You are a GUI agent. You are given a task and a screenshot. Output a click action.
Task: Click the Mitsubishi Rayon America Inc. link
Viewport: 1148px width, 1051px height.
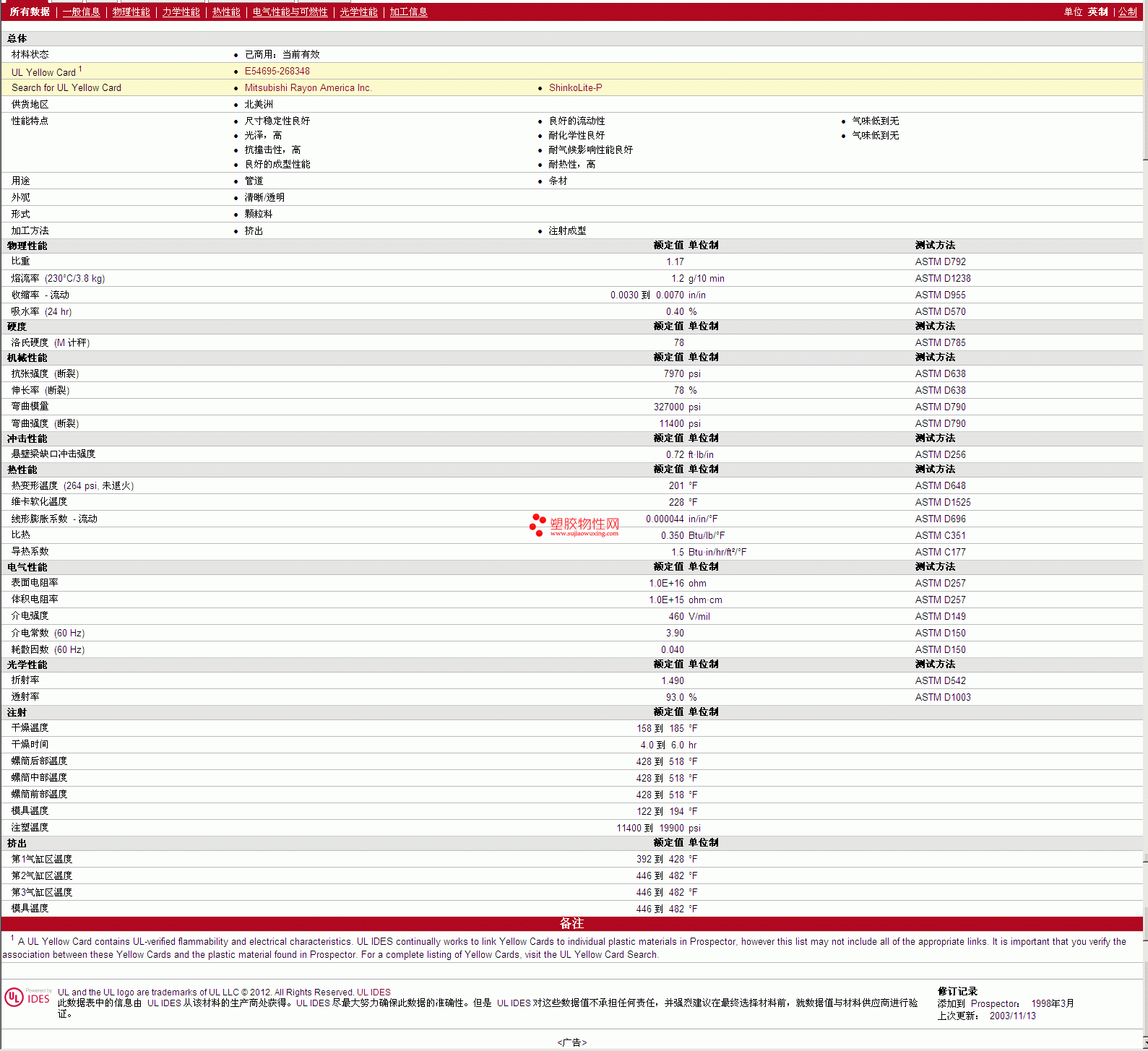tap(308, 88)
